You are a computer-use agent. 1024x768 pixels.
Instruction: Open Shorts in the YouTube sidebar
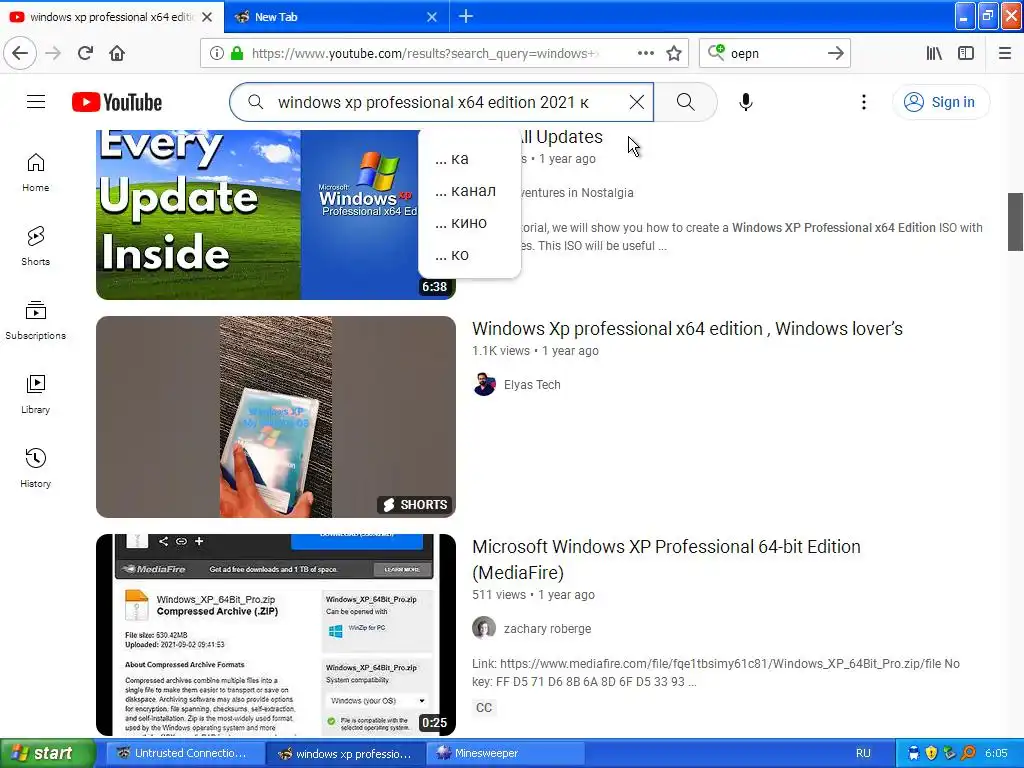(35, 246)
